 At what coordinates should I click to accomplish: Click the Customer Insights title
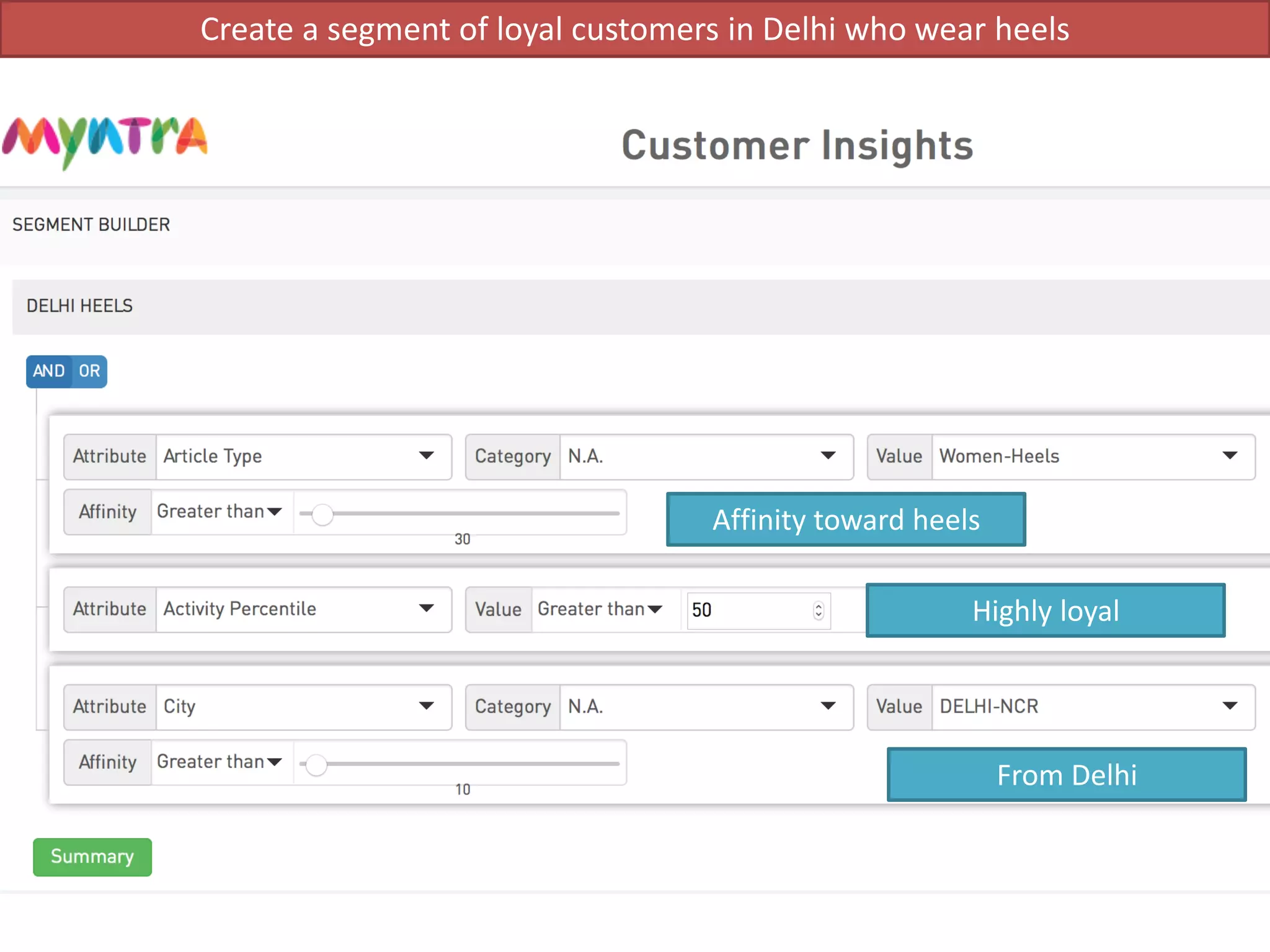[797, 146]
